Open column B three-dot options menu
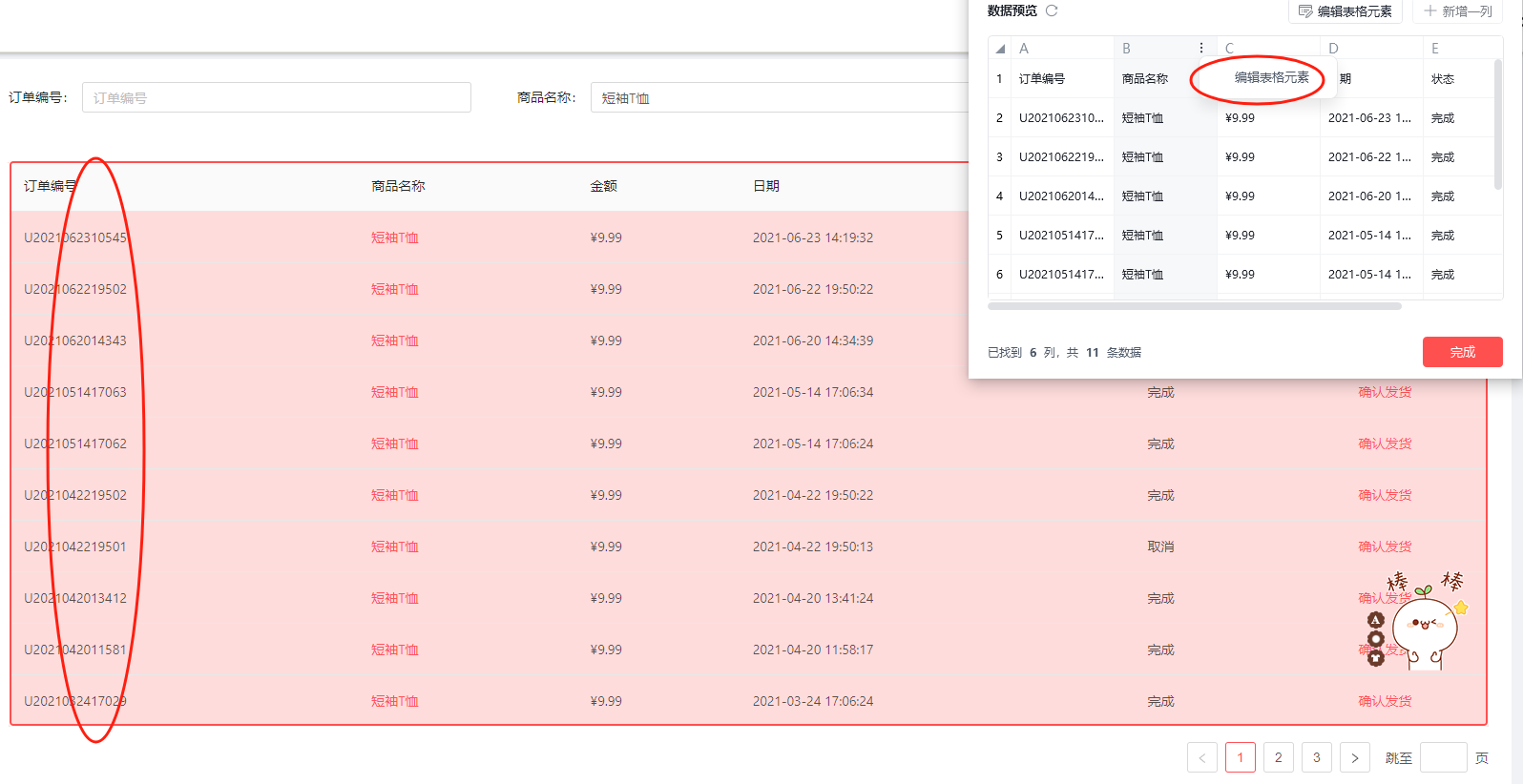Screen dimensions: 1523x784 (x=1200, y=49)
